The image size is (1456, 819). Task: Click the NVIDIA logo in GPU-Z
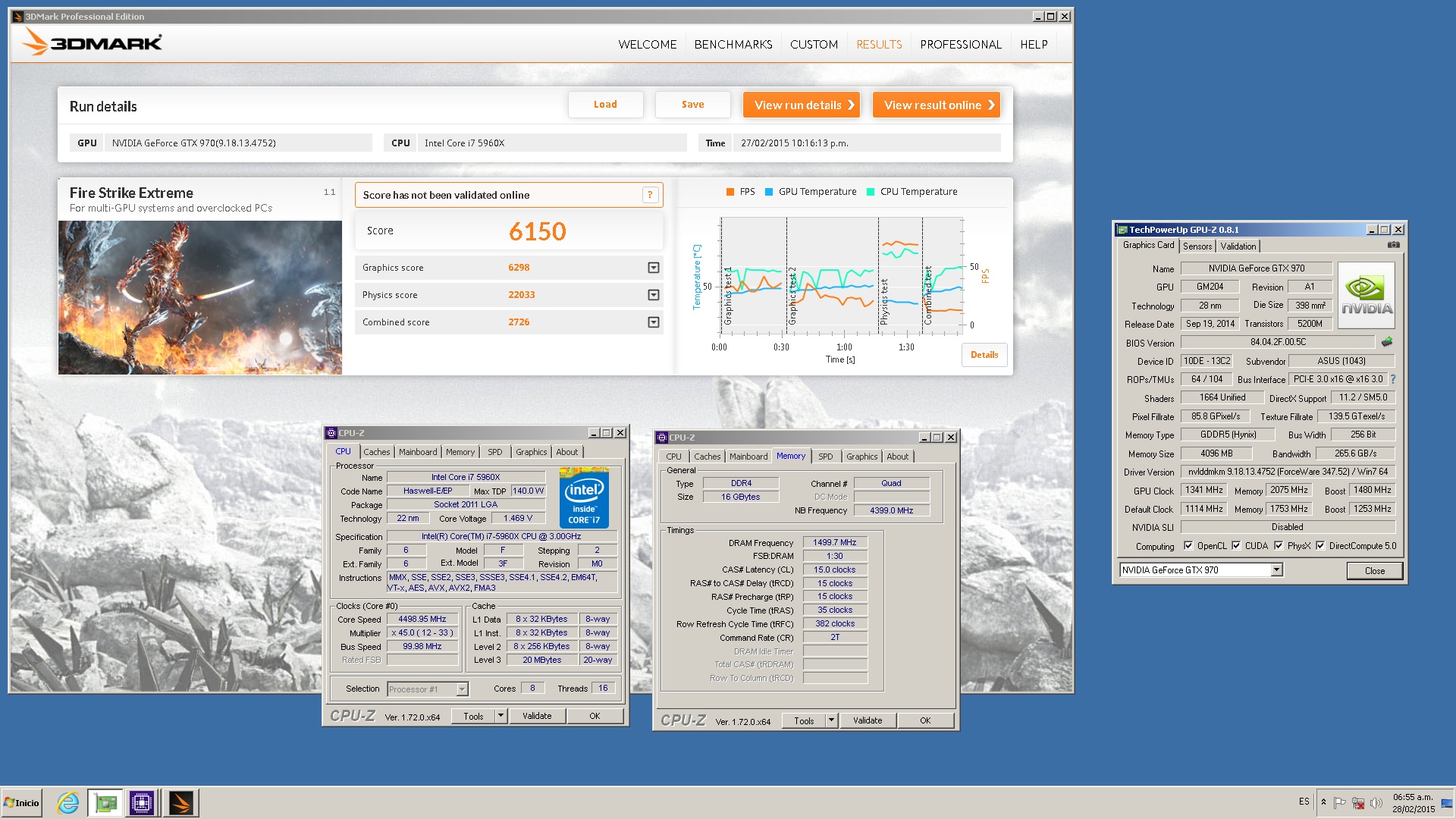click(1367, 295)
